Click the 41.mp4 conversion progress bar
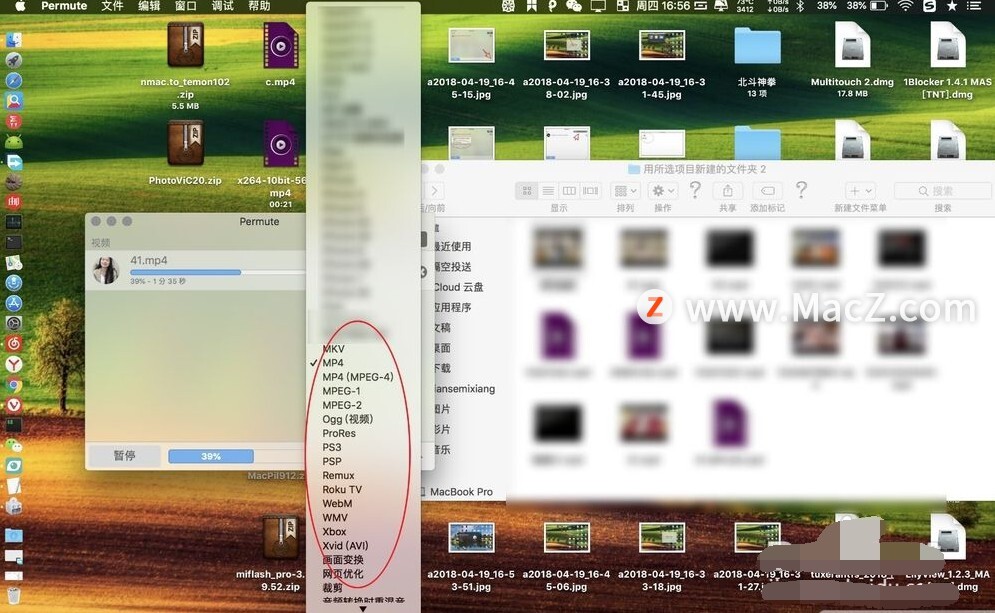The width and height of the screenshot is (995, 613). [218, 272]
